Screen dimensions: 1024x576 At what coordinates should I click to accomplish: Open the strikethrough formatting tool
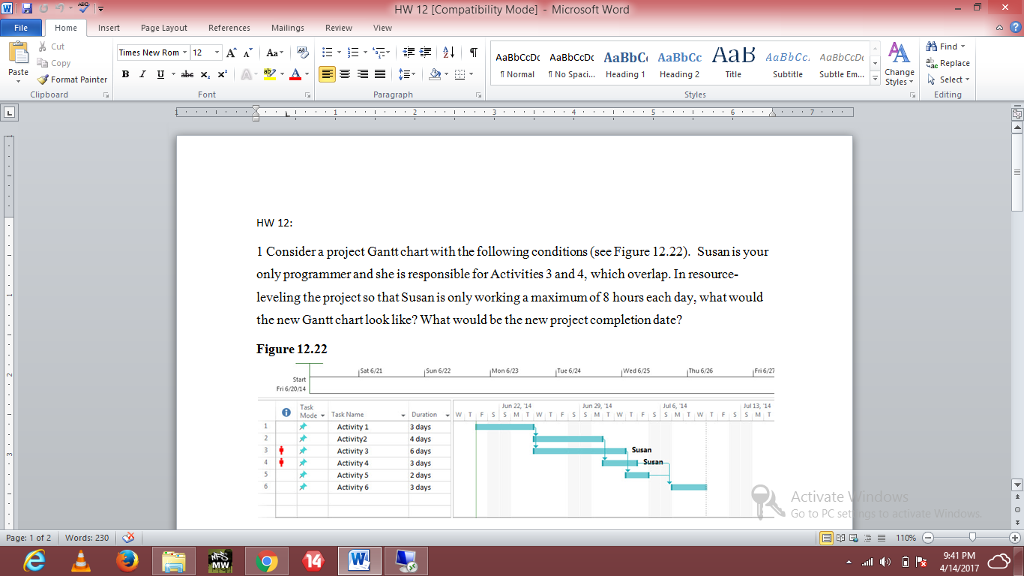coord(190,74)
